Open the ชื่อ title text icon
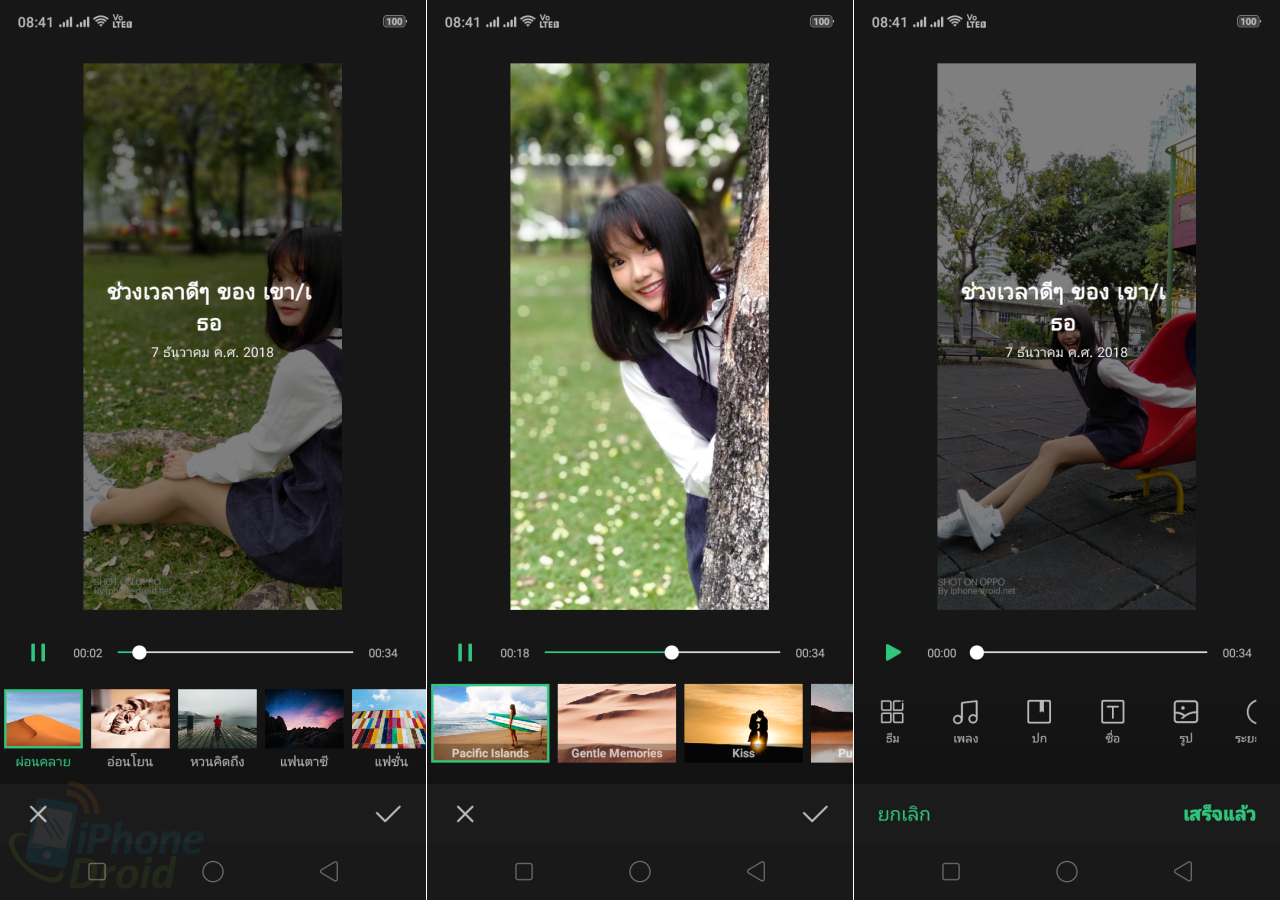Viewport: 1280px width, 900px height. click(1112, 712)
